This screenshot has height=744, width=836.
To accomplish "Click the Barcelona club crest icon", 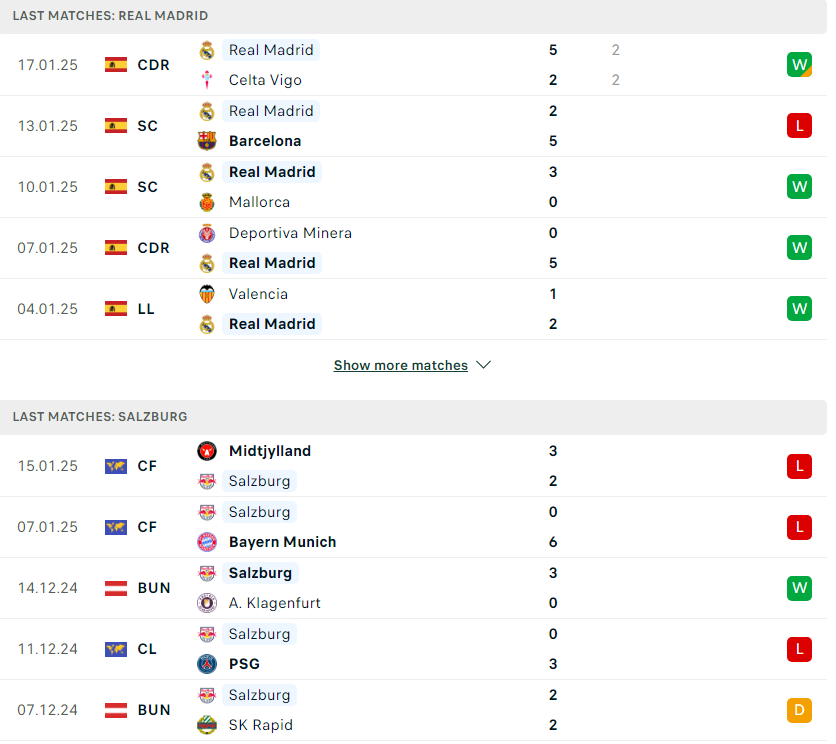I will (207, 141).
